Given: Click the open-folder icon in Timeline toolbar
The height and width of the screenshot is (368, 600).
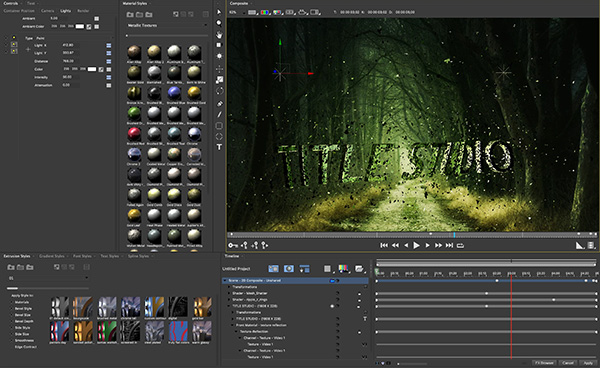Looking at the screenshot, I should click(359, 269).
